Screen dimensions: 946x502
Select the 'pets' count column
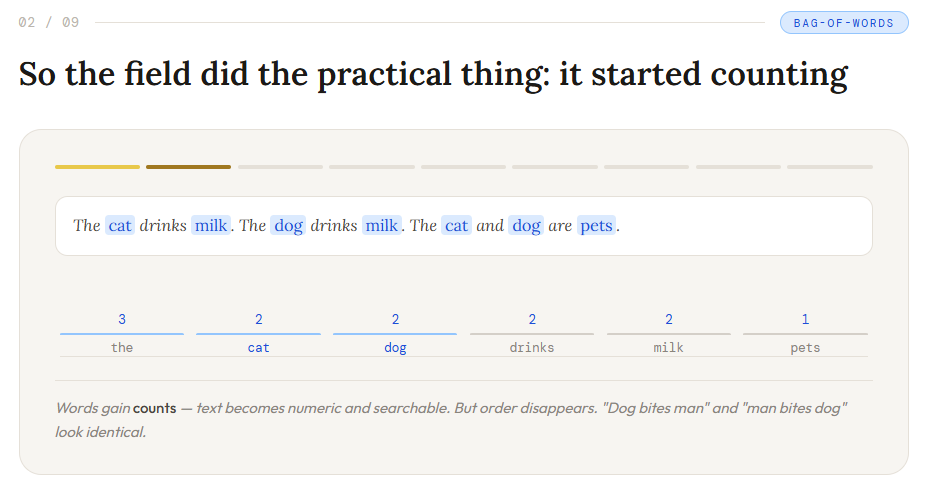tap(805, 333)
